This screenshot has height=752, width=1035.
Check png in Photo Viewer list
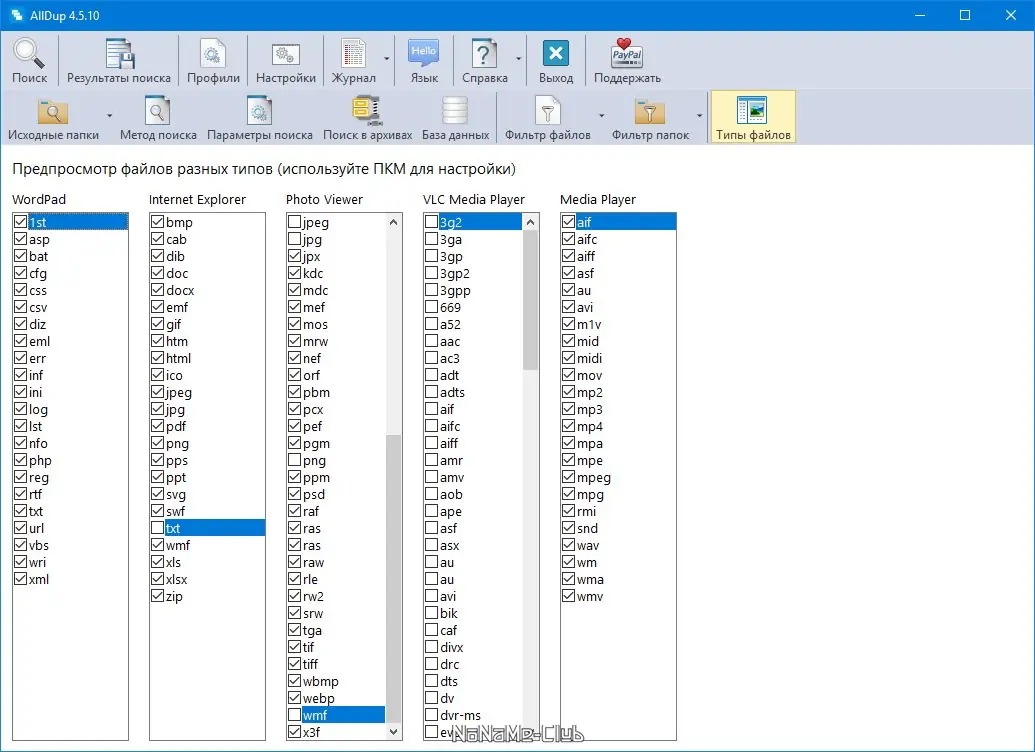tap(294, 460)
